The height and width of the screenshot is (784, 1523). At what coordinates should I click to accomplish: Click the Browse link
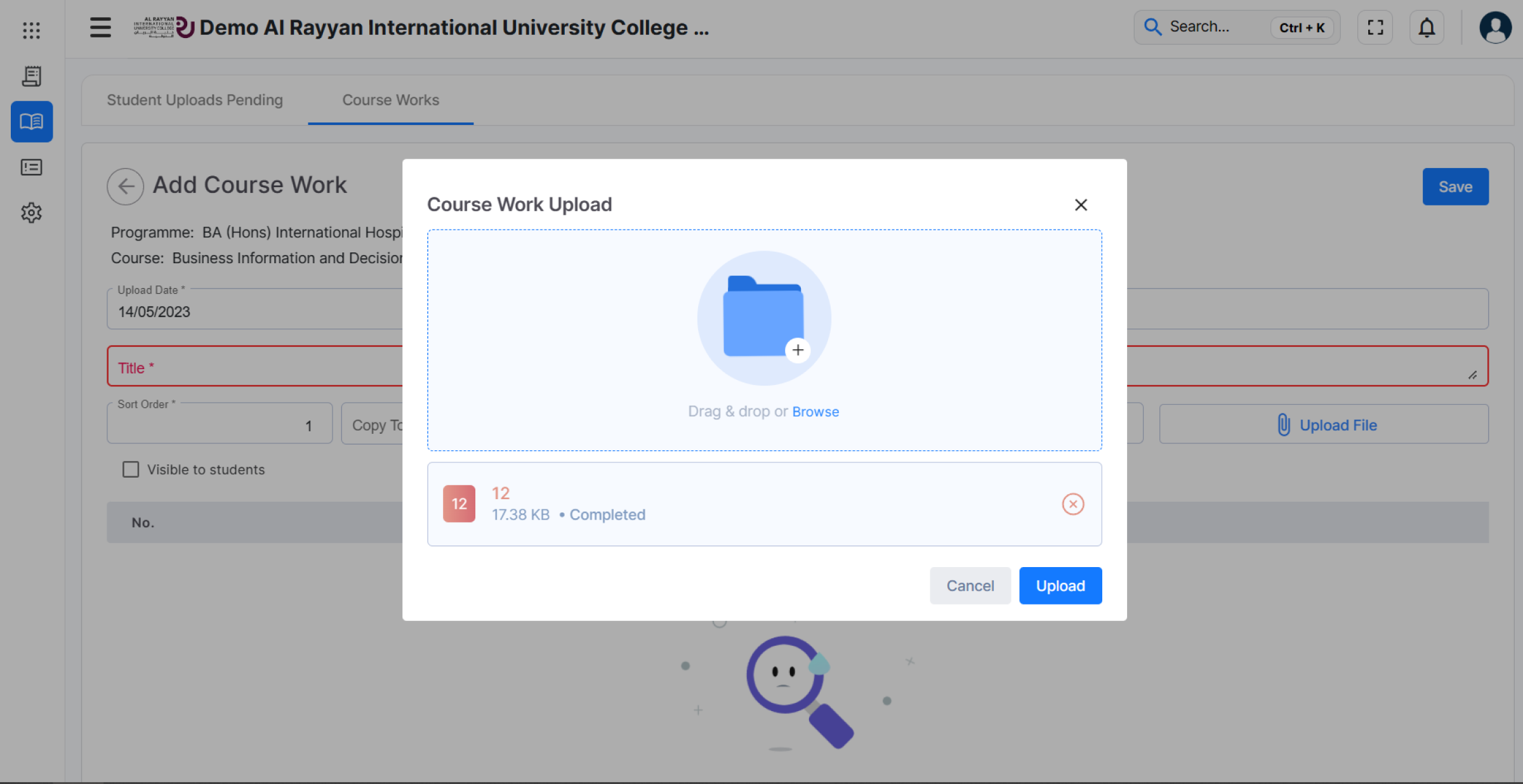[x=815, y=412]
